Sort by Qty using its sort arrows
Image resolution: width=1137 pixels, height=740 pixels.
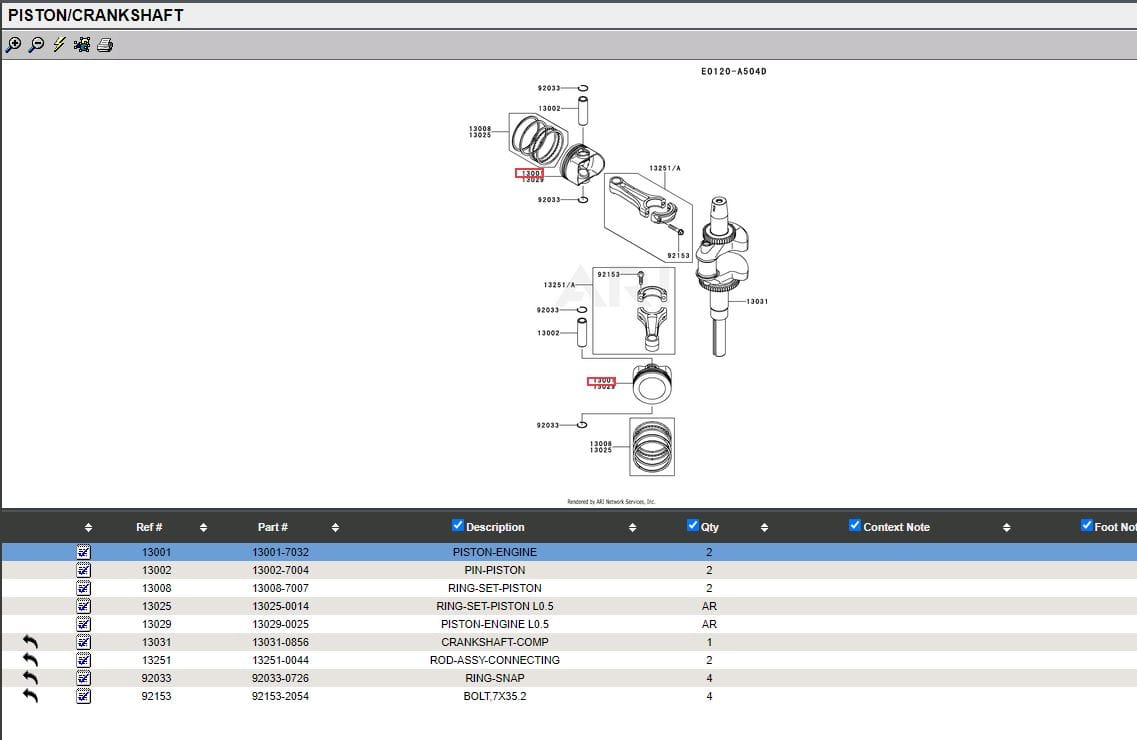(x=764, y=528)
